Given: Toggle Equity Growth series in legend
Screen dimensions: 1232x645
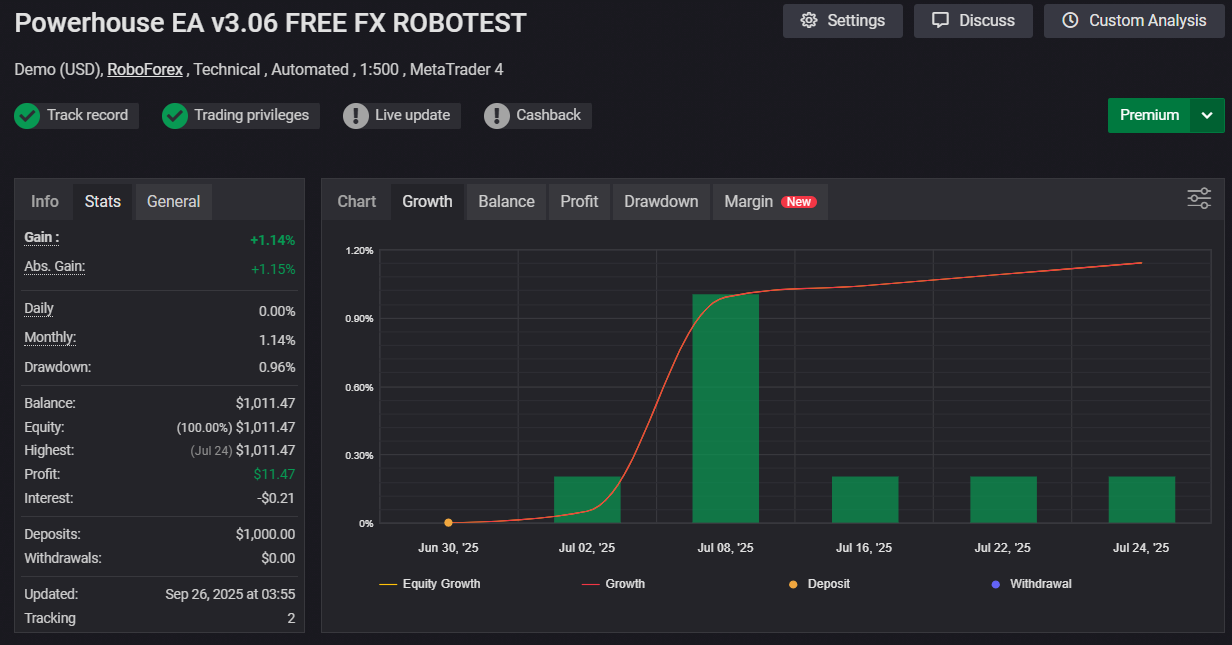Looking at the screenshot, I should click(430, 584).
